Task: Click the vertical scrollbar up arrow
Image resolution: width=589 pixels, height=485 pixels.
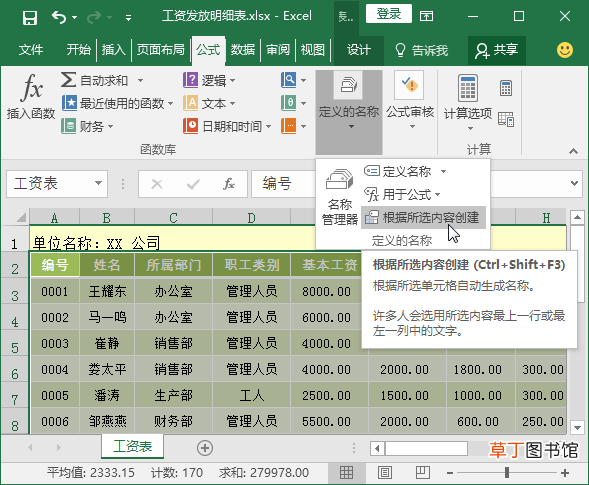Action: coord(577,217)
